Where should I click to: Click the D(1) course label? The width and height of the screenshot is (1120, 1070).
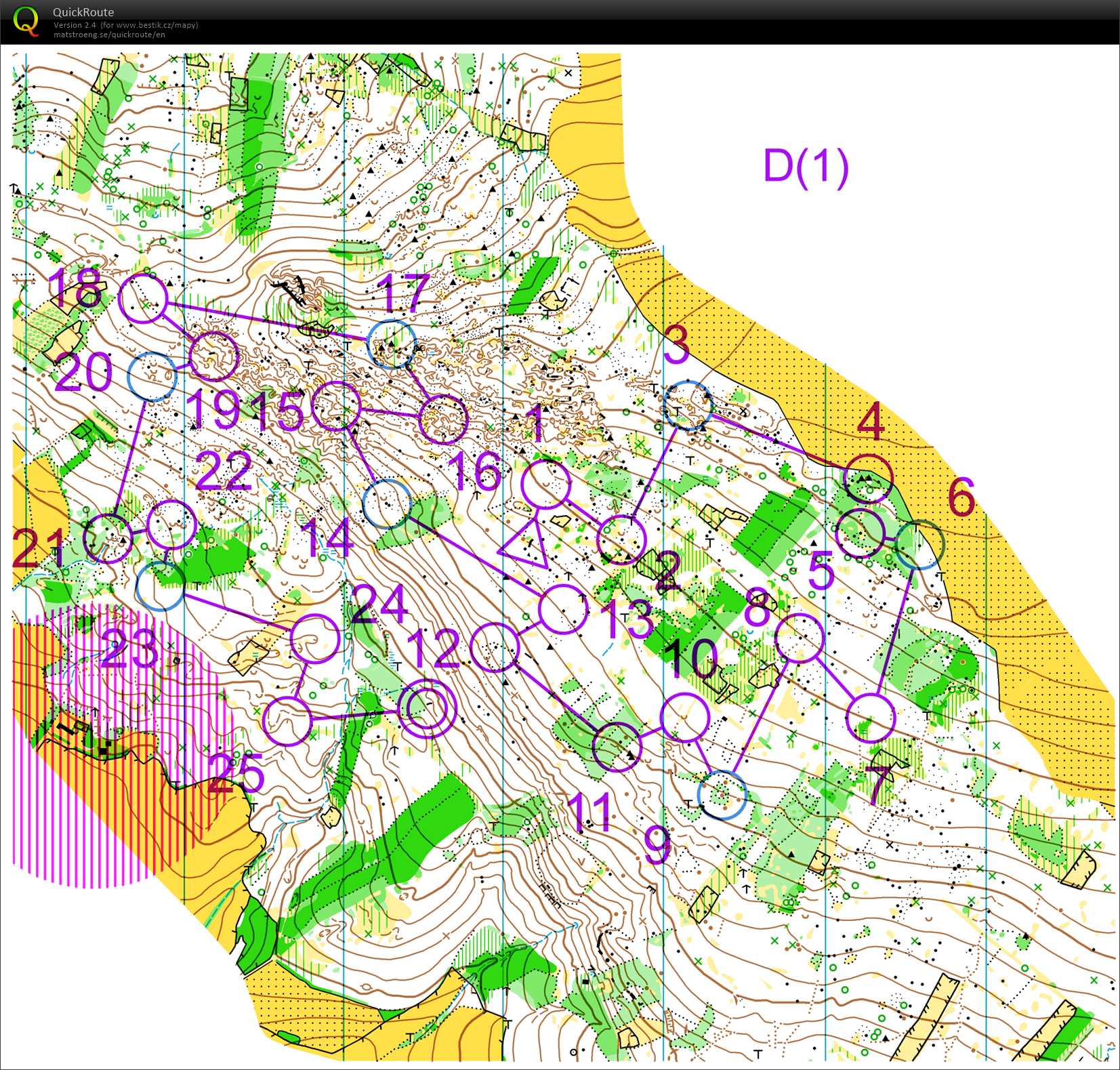click(x=806, y=166)
